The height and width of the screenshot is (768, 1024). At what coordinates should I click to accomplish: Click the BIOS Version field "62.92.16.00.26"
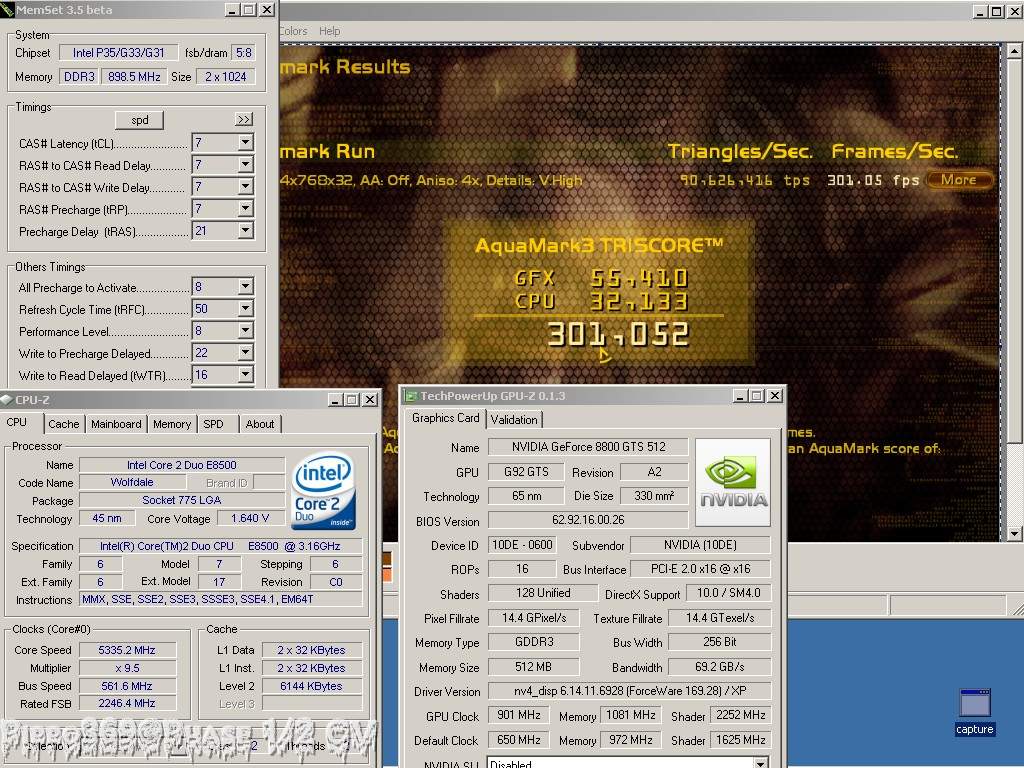click(588, 520)
